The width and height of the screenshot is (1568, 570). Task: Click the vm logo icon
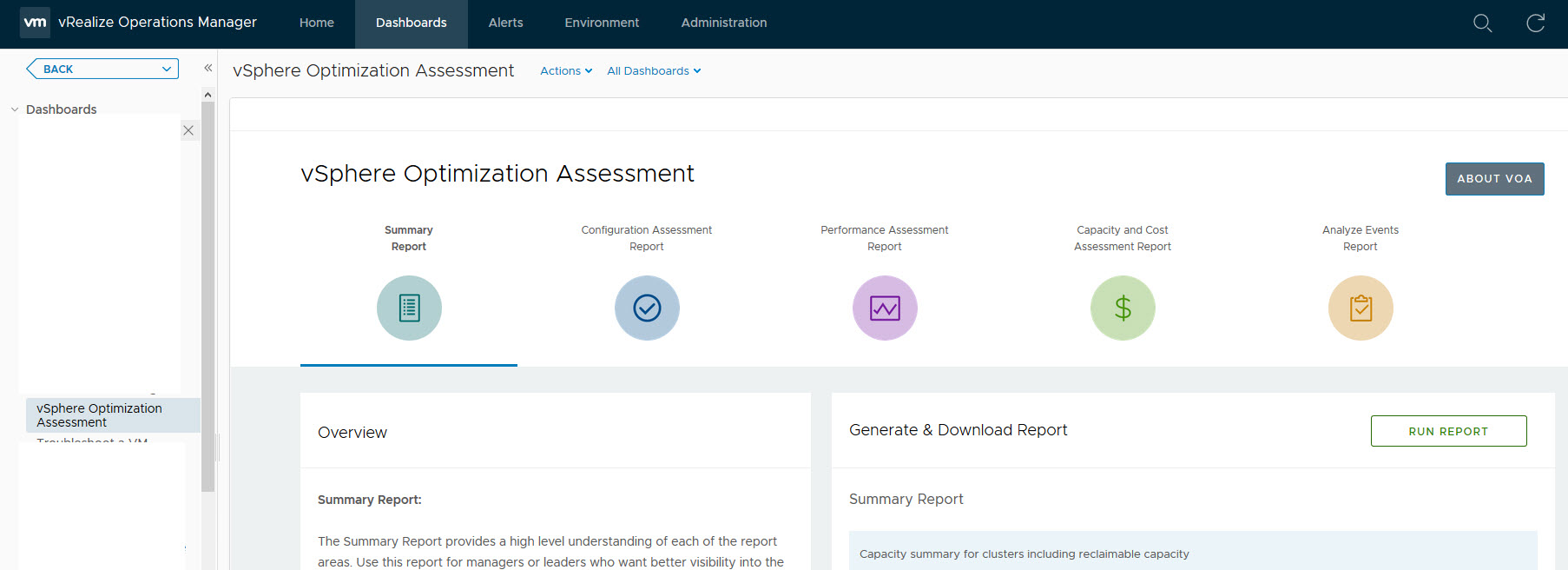point(35,23)
